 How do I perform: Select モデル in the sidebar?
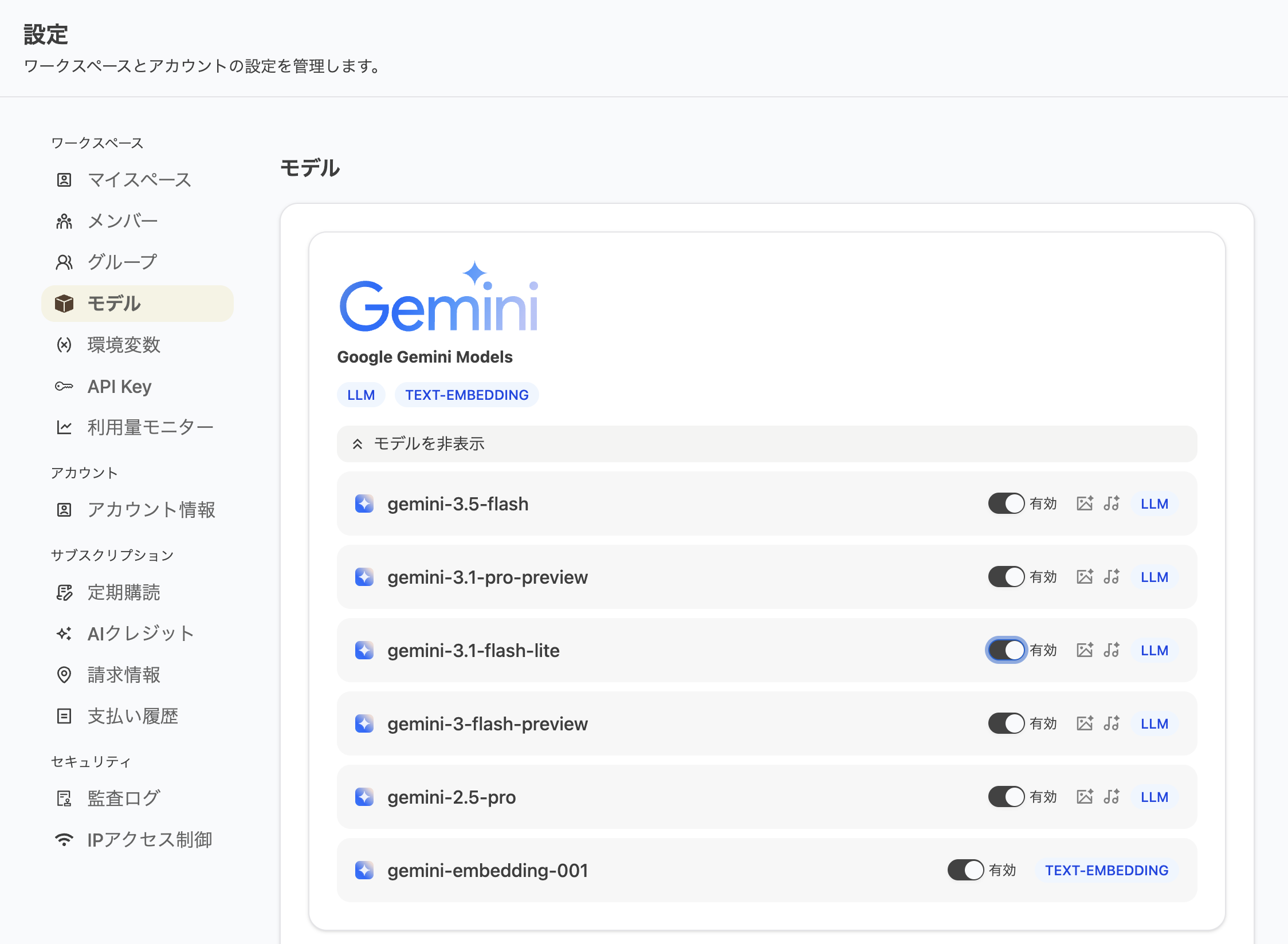138,304
